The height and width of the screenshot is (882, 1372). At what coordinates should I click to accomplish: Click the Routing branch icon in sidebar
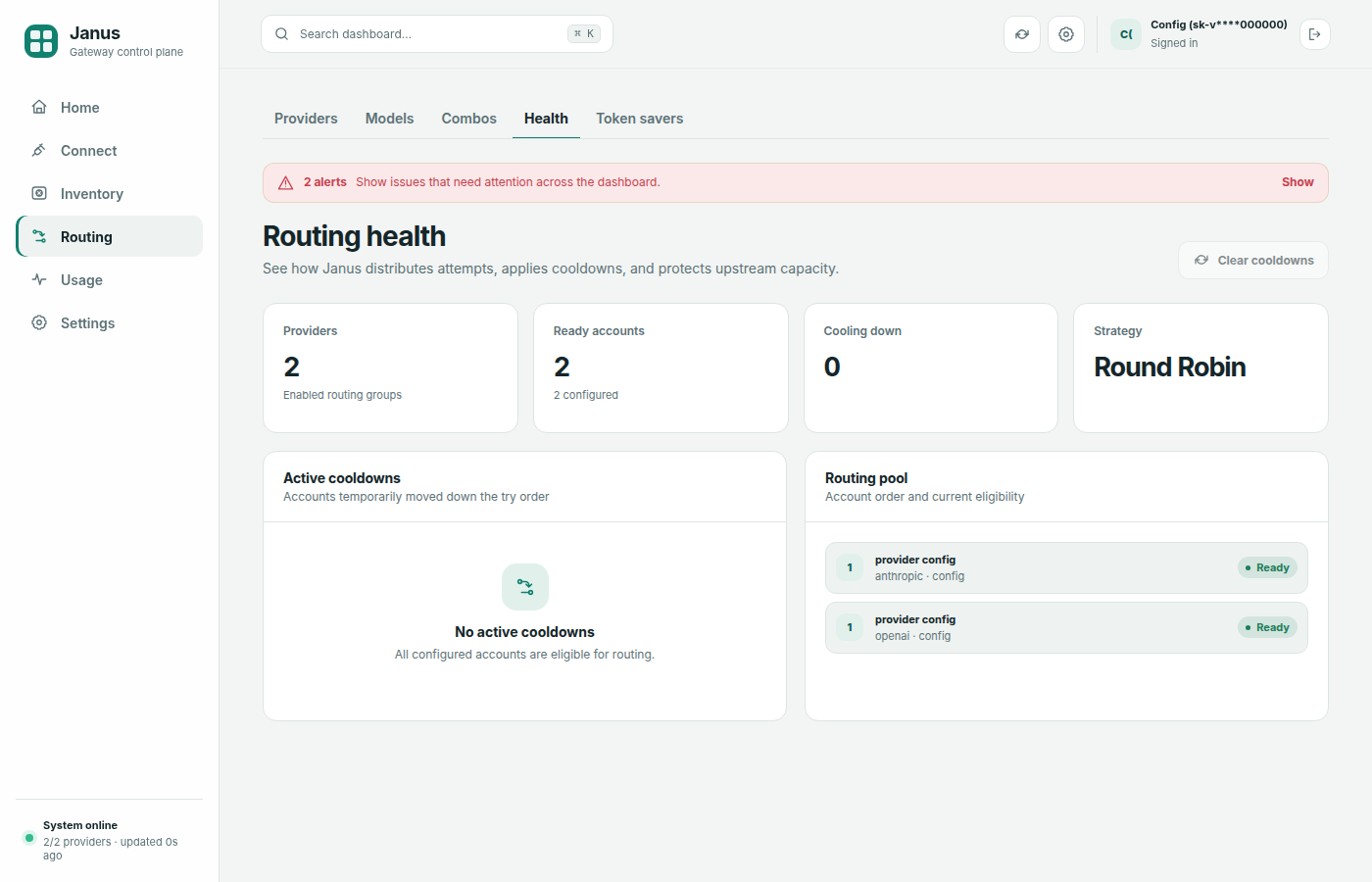click(x=39, y=236)
